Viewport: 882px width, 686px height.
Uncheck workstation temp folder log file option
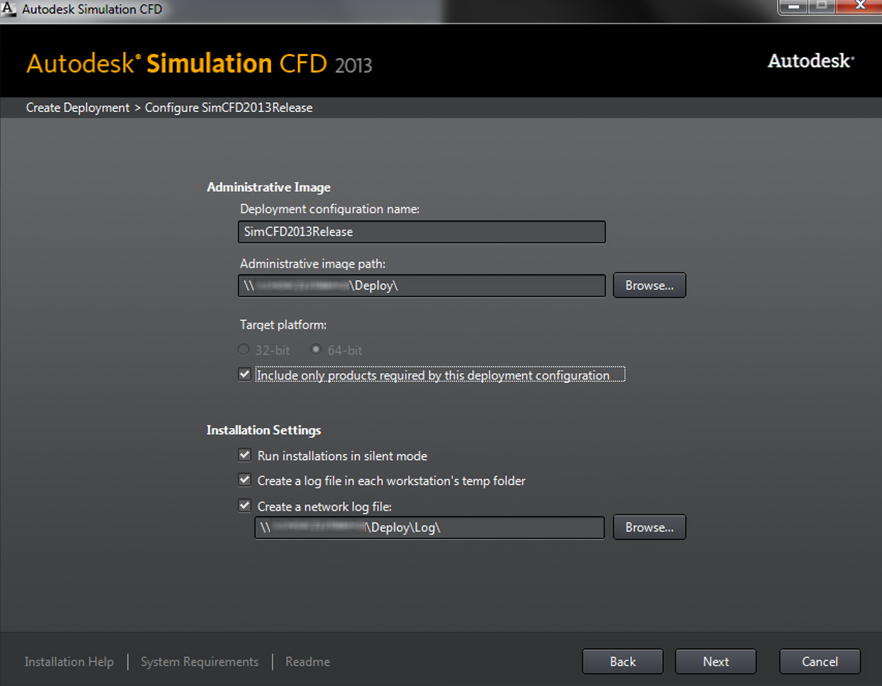244,480
